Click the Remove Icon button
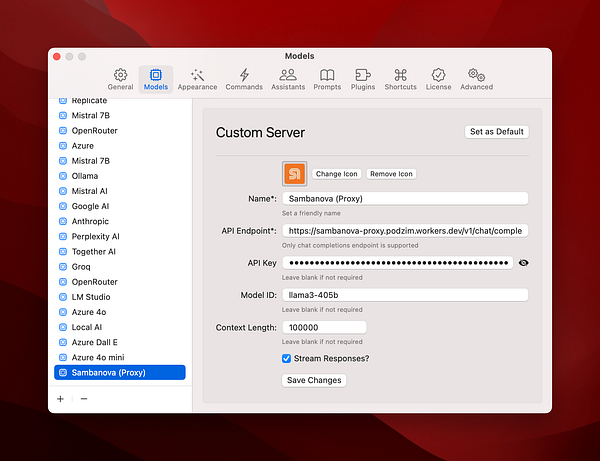Viewport: 600px width, 461px height. coord(391,174)
